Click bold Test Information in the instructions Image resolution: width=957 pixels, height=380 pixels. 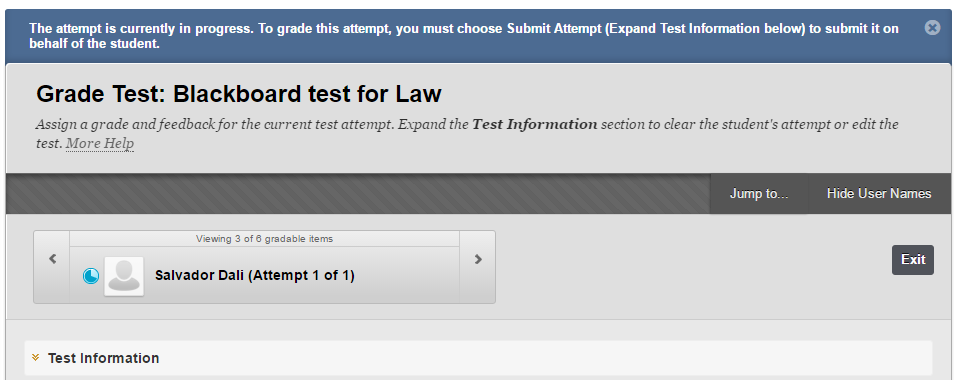click(535, 125)
